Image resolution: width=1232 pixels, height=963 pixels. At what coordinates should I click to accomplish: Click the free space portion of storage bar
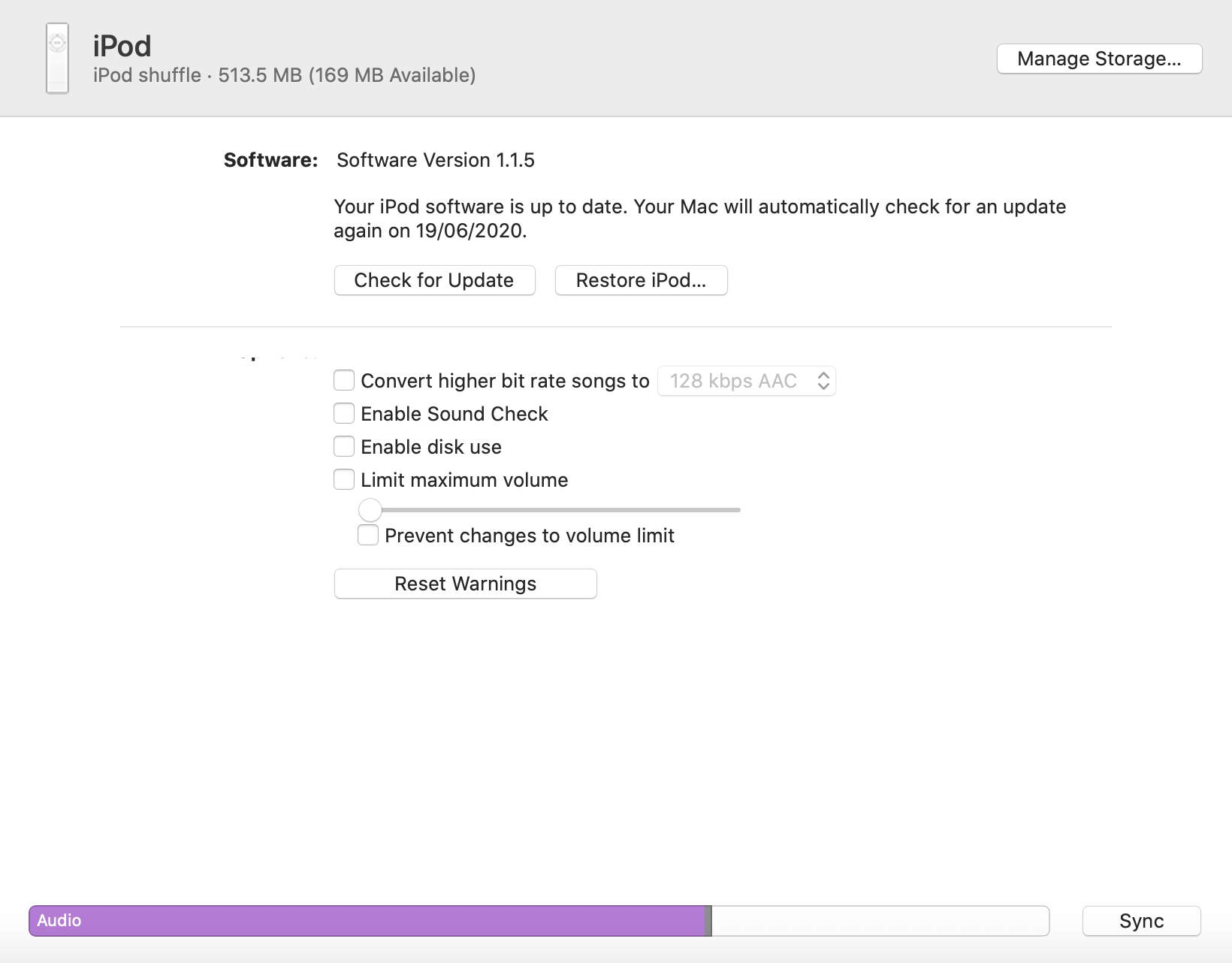880,921
